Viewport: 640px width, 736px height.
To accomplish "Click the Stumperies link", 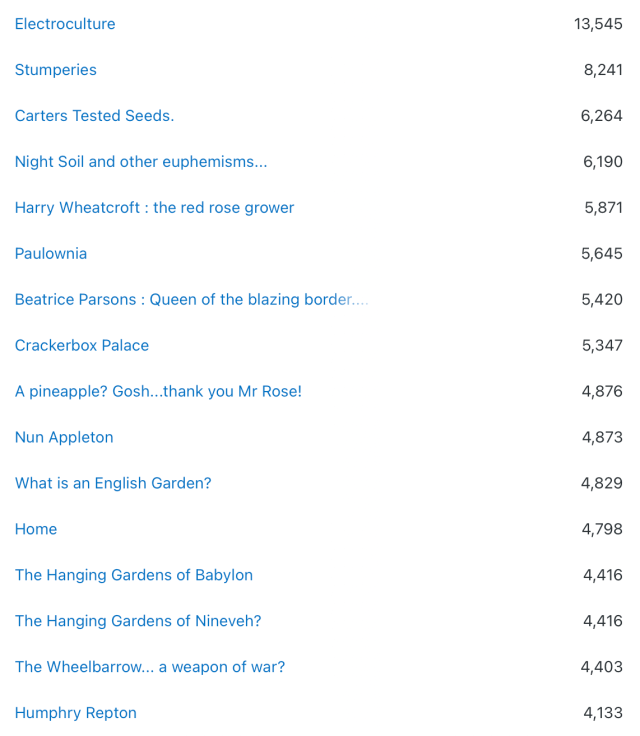I will (x=56, y=70).
